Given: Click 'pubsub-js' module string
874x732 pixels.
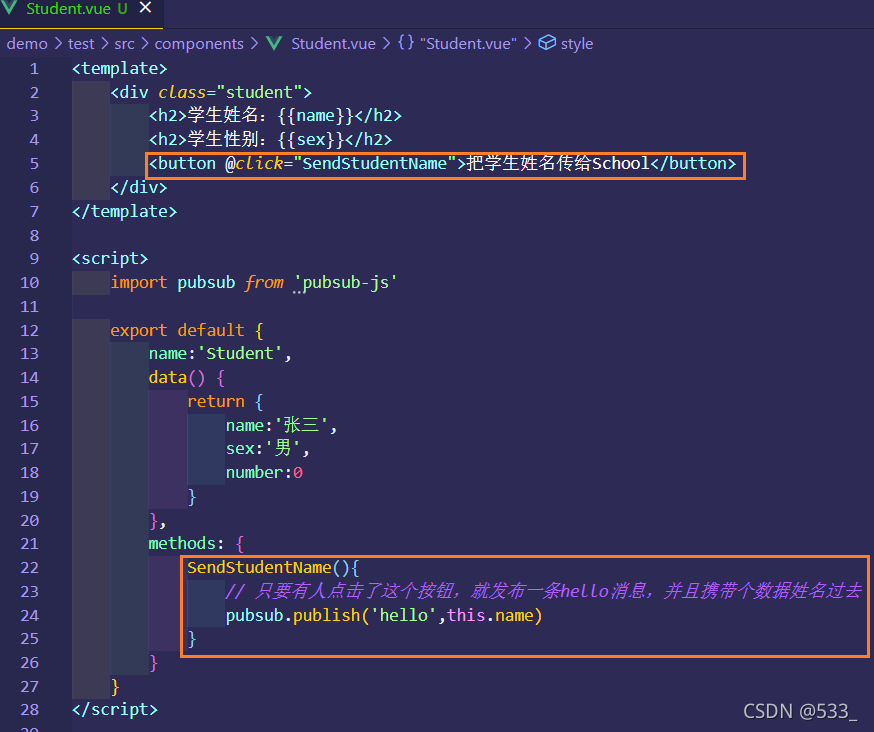Looking at the screenshot, I should point(346,283).
